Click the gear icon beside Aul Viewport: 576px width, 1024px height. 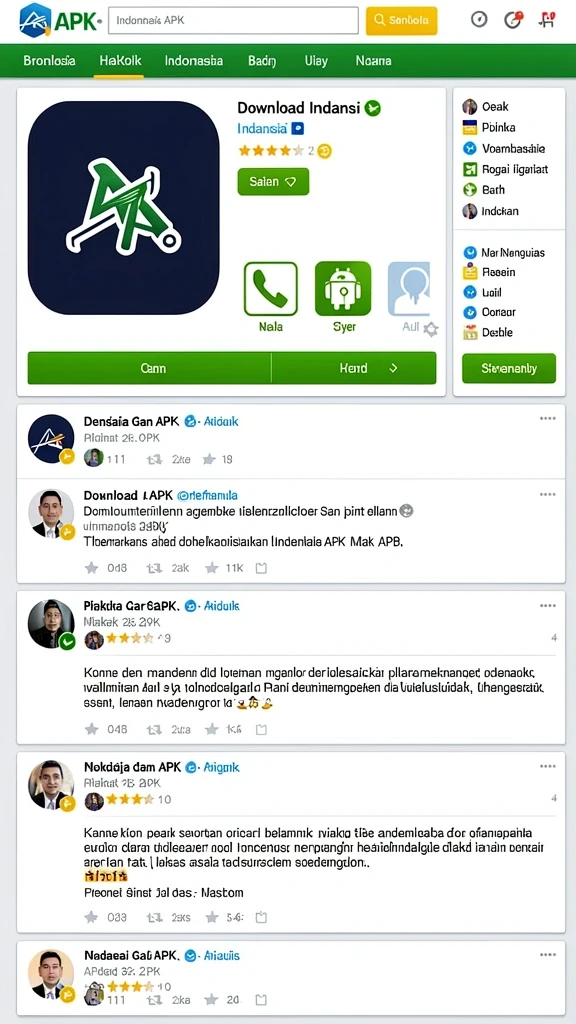(x=431, y=329)
